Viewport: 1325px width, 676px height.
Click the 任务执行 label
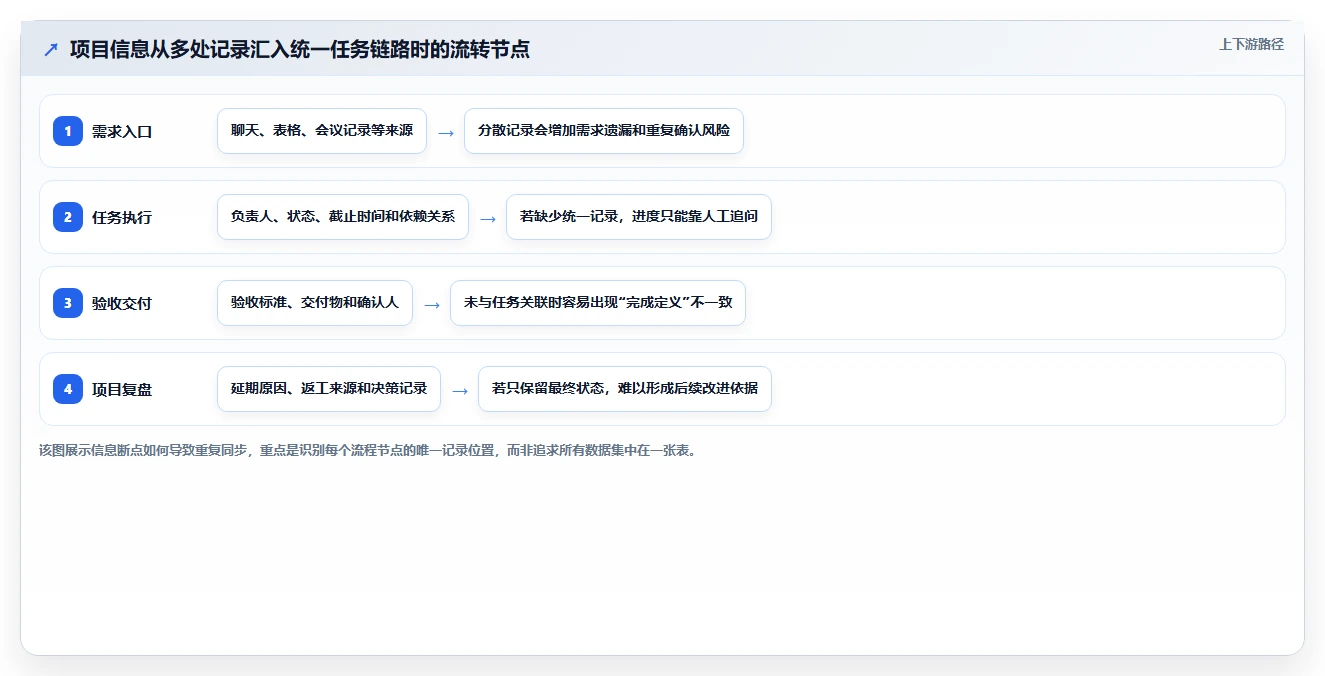point(122,217)
